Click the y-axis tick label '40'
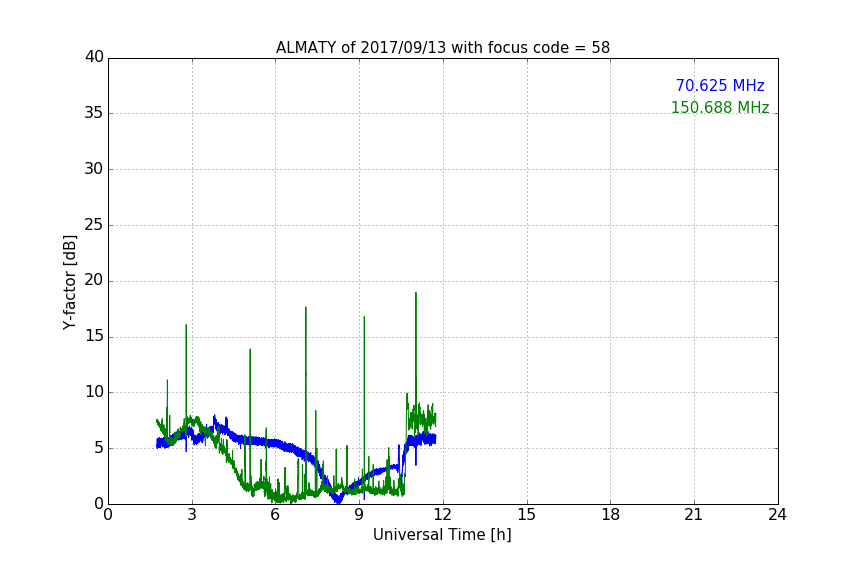The width and height of the screenshot is (864, 576). [x=94, y=57]
